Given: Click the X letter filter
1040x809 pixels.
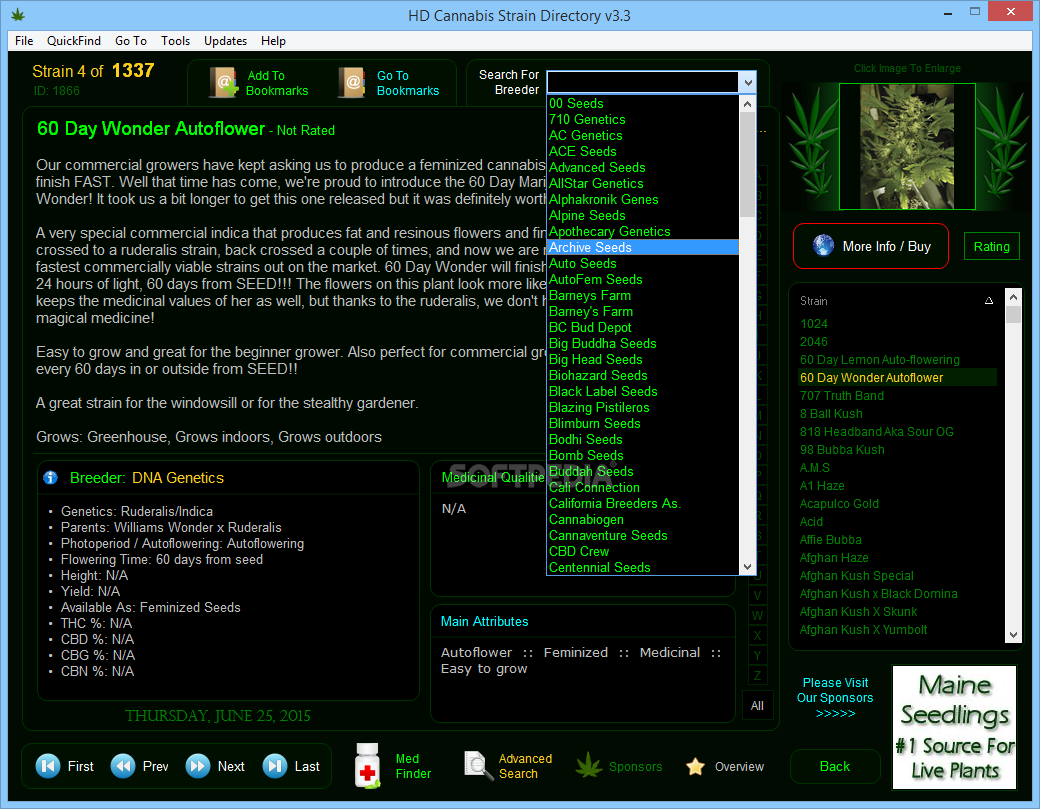Looking at the screenshot, I should [x=757, y=635].
